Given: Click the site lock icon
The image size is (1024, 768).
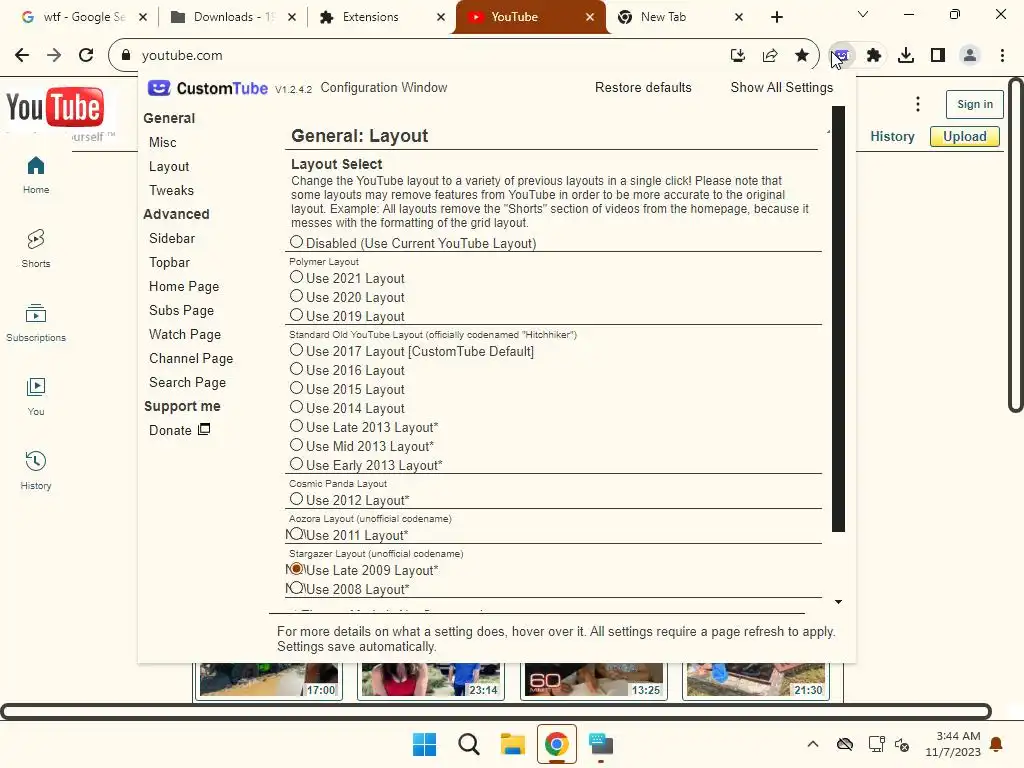Looking at the screenshot, I should tap(126, 56).
